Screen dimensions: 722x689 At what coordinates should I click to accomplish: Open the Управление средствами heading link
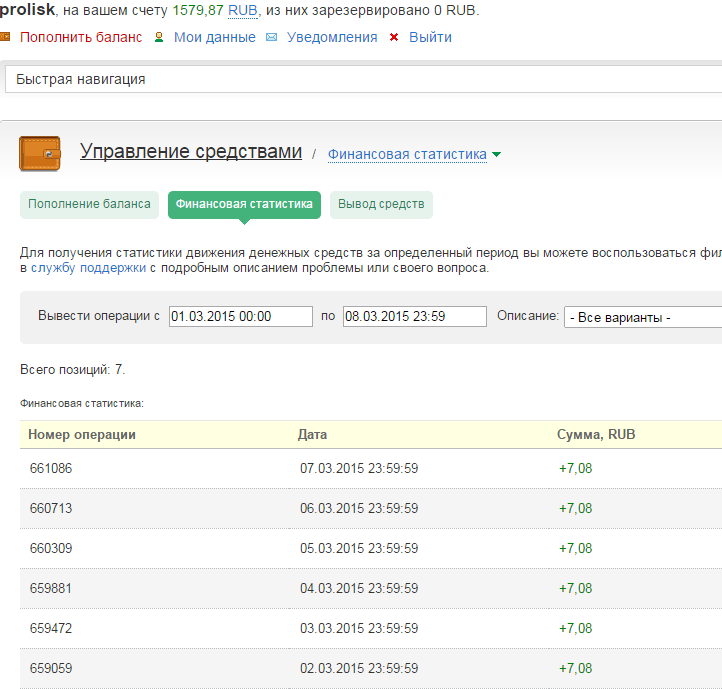[191, 151]
